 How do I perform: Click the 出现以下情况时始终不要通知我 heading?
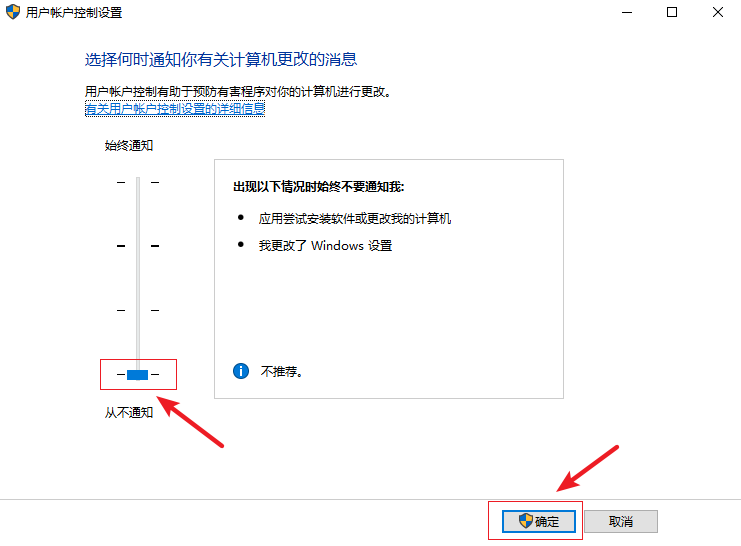pyautogui.click(x=319, y=187)
